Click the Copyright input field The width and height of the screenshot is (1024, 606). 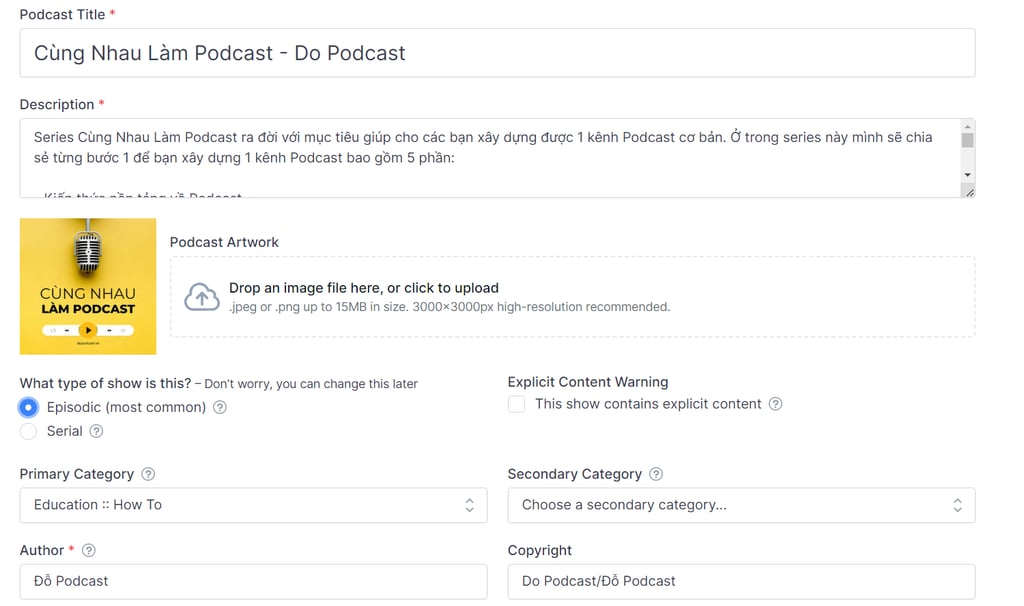tap(741, 581)
